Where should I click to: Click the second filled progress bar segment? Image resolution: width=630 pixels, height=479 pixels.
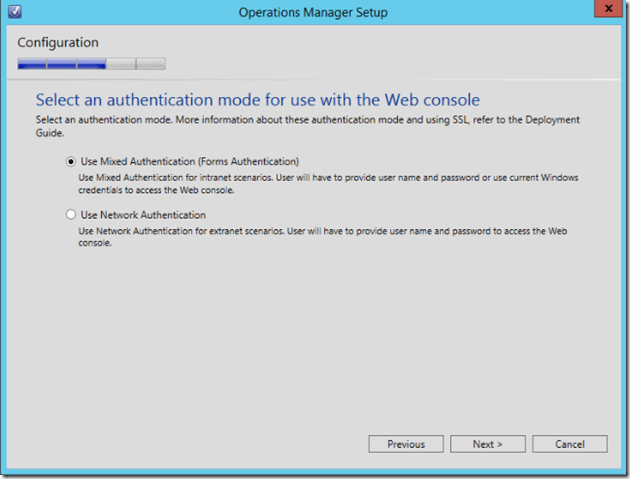coord(62,64)
